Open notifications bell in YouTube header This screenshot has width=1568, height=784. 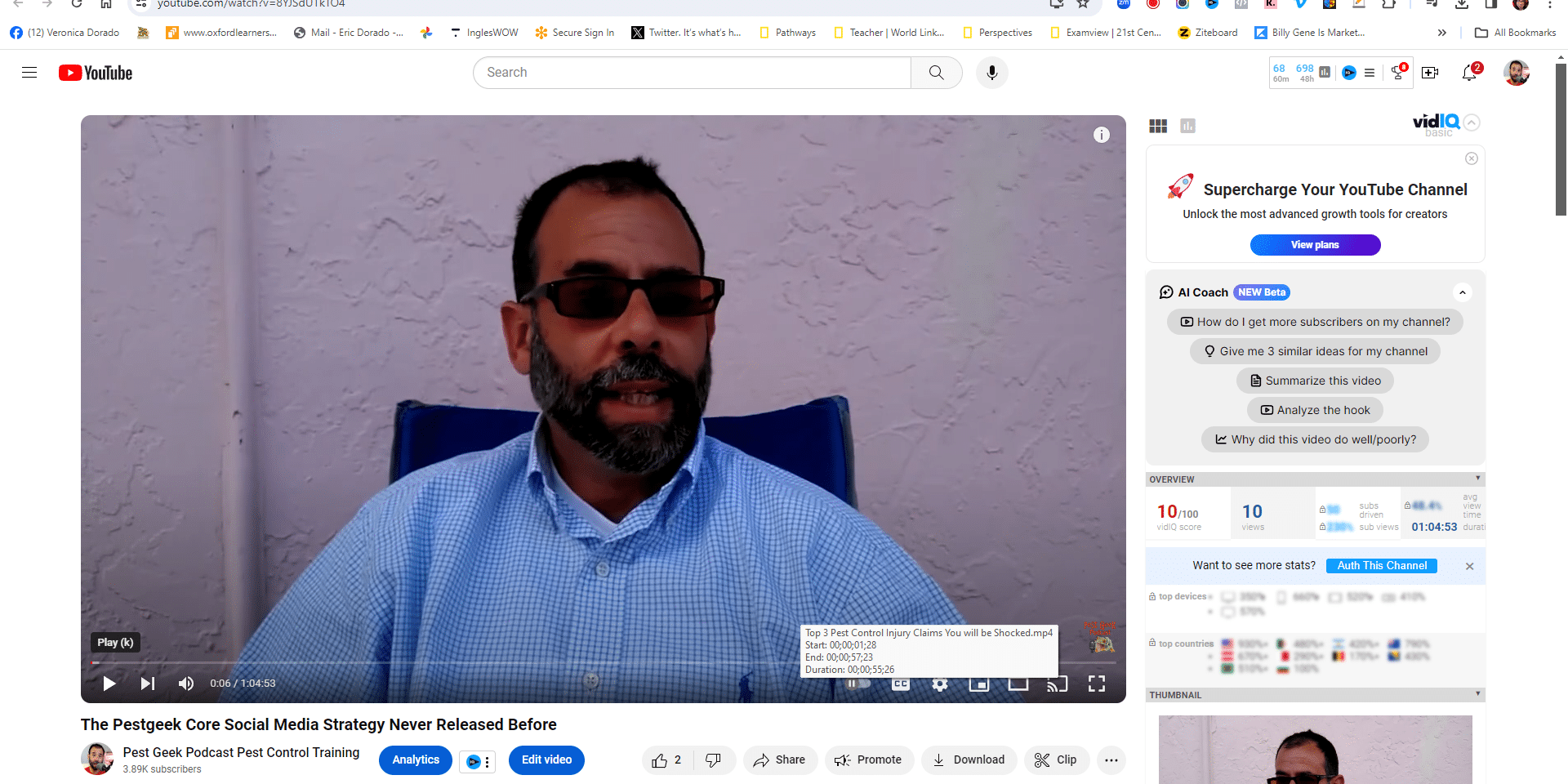(x=1469, y=73)
